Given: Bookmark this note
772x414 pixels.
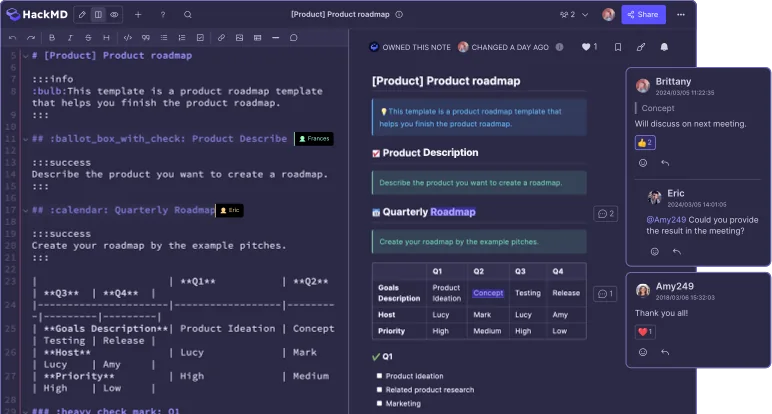Looking at the screenshot, I should (618, 47).
